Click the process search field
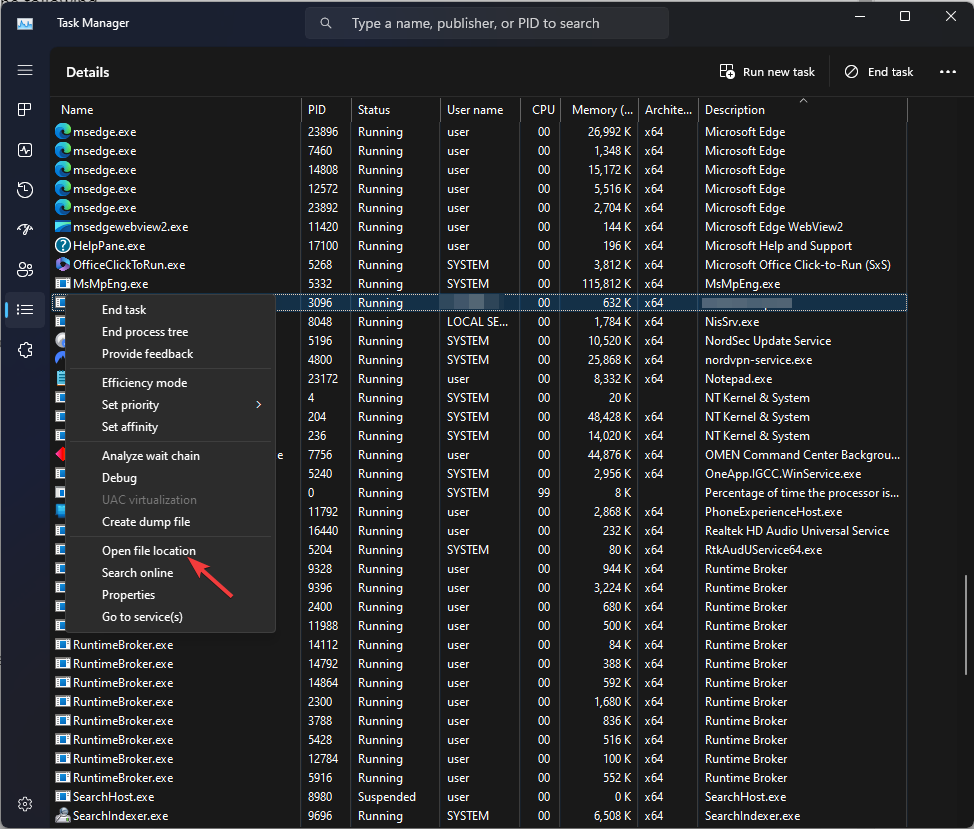The height and width of the screenshot is (829, 974). (x=487, y=22)
